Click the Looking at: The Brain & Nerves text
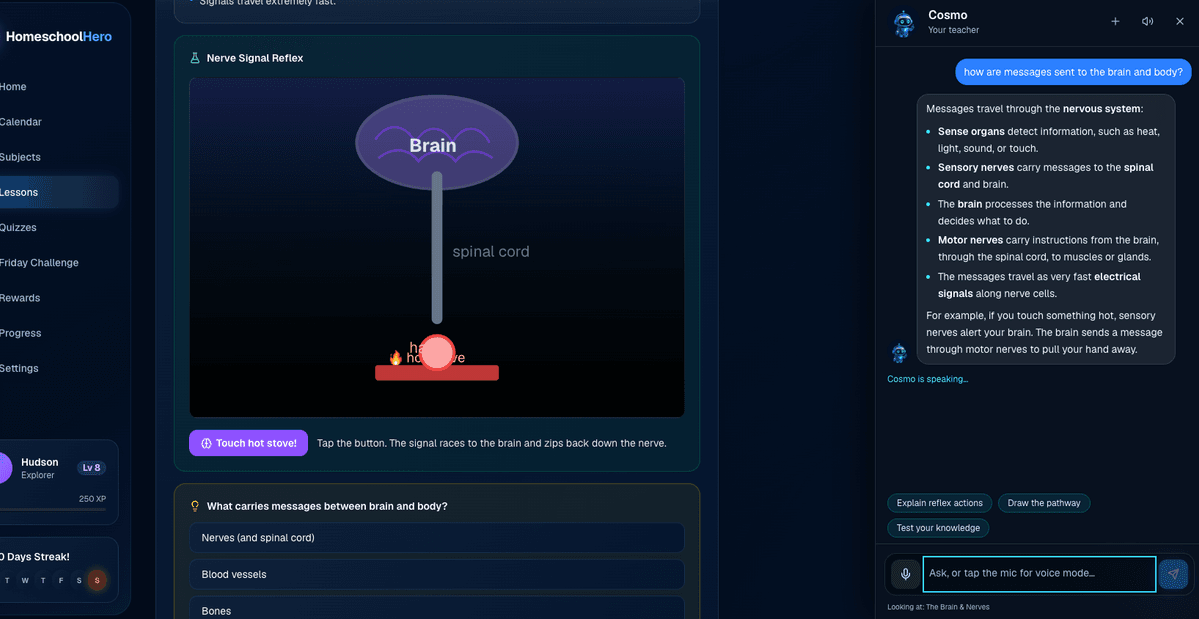Screen dimensions: 1199x619 [x=938, y=607]
